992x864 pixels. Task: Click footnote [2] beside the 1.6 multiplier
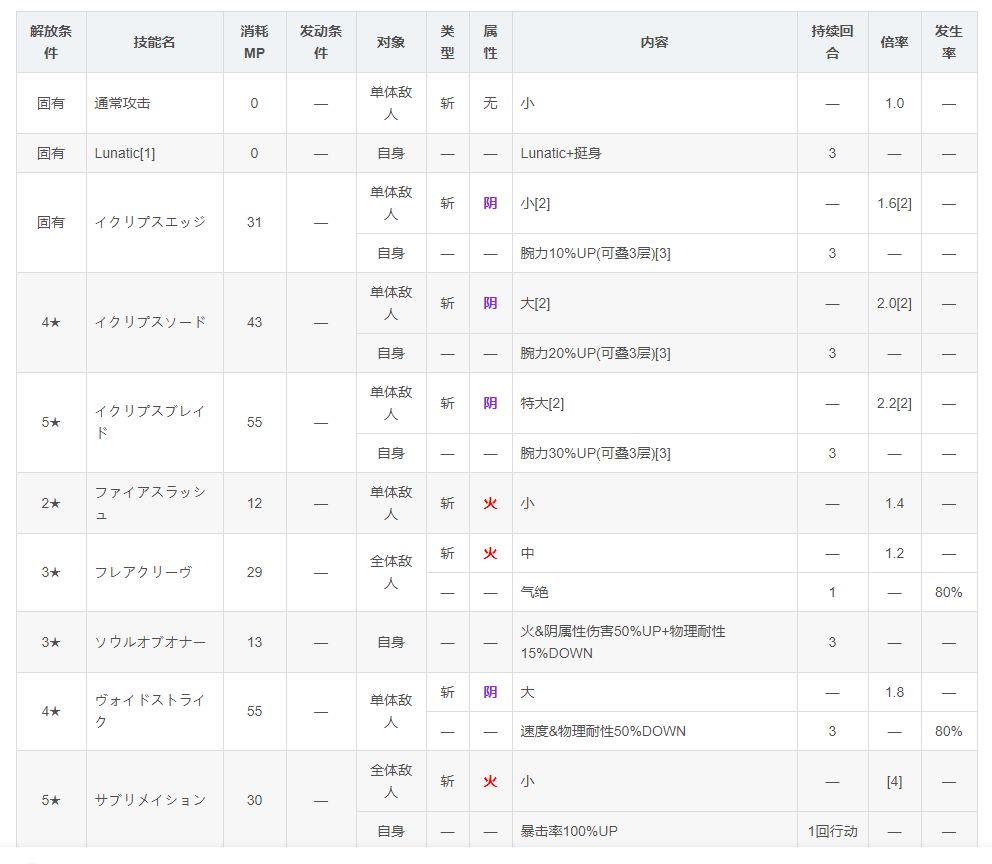[x=903, y=203]
